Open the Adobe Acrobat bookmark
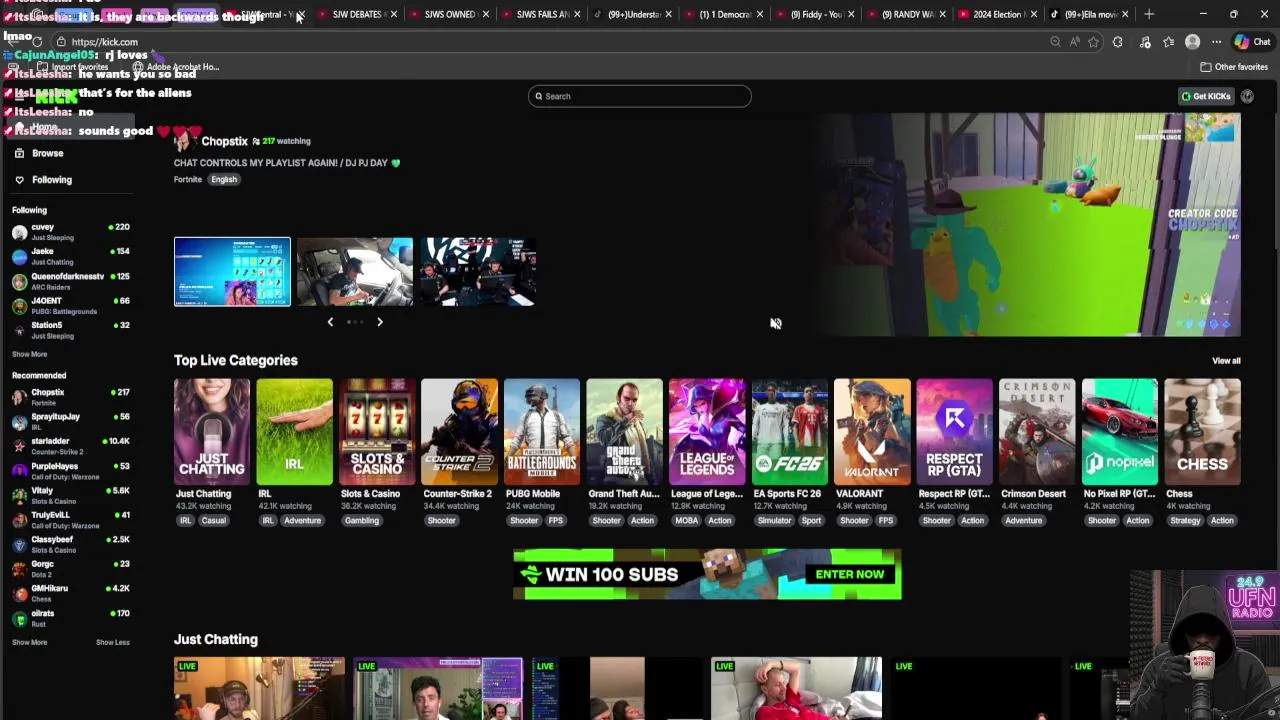This screenshot has width=1280, height=720. click(177, 67)
